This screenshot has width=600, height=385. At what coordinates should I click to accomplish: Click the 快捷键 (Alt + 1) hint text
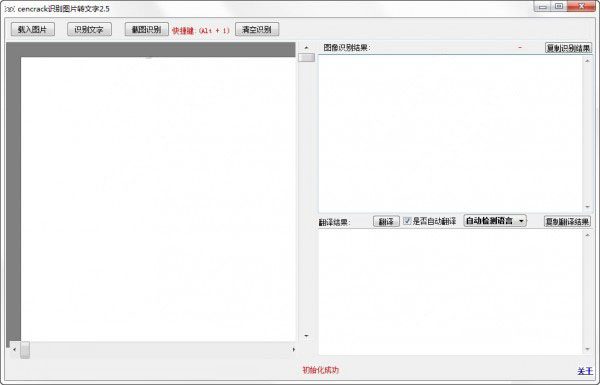201,30
